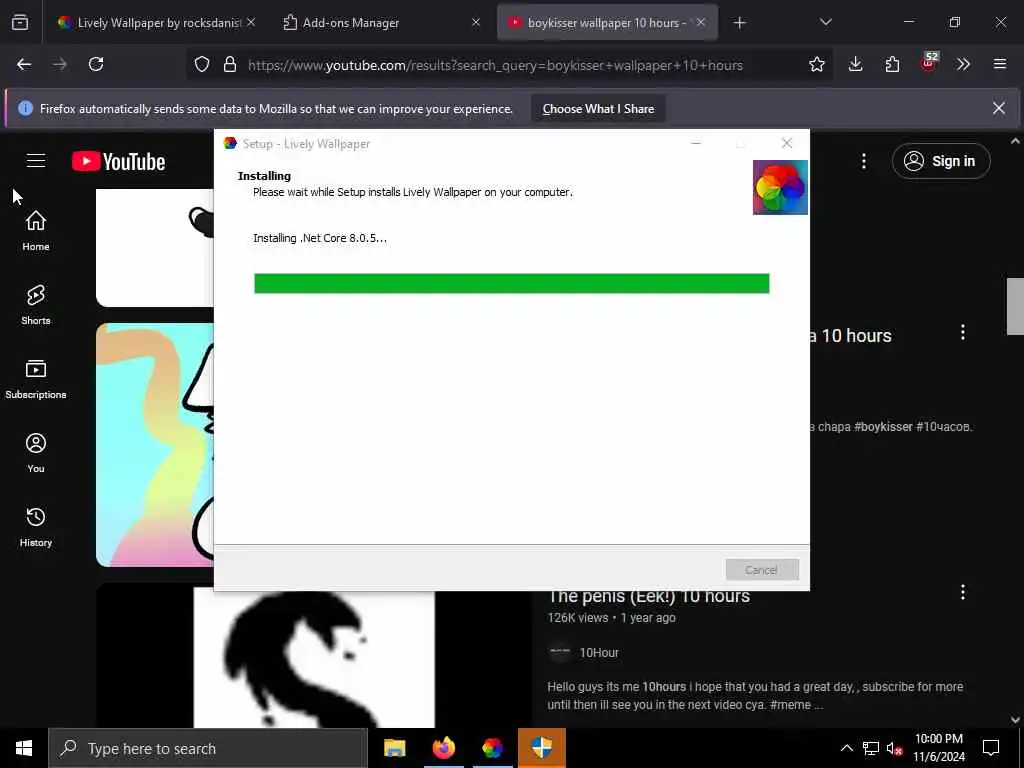Image resolution: width=1024 pixels, height=768 pixels.
Task: Click the site padlock icon
Action: (230, 65)
